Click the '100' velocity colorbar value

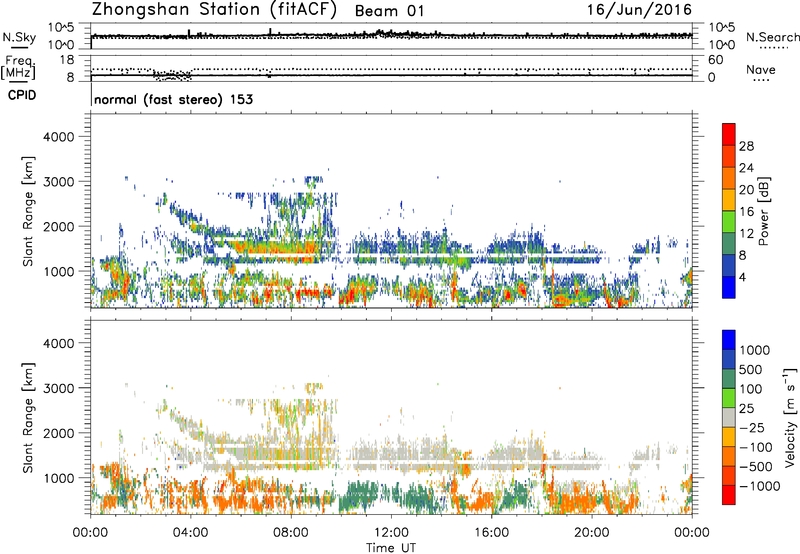tap(753, 389)
